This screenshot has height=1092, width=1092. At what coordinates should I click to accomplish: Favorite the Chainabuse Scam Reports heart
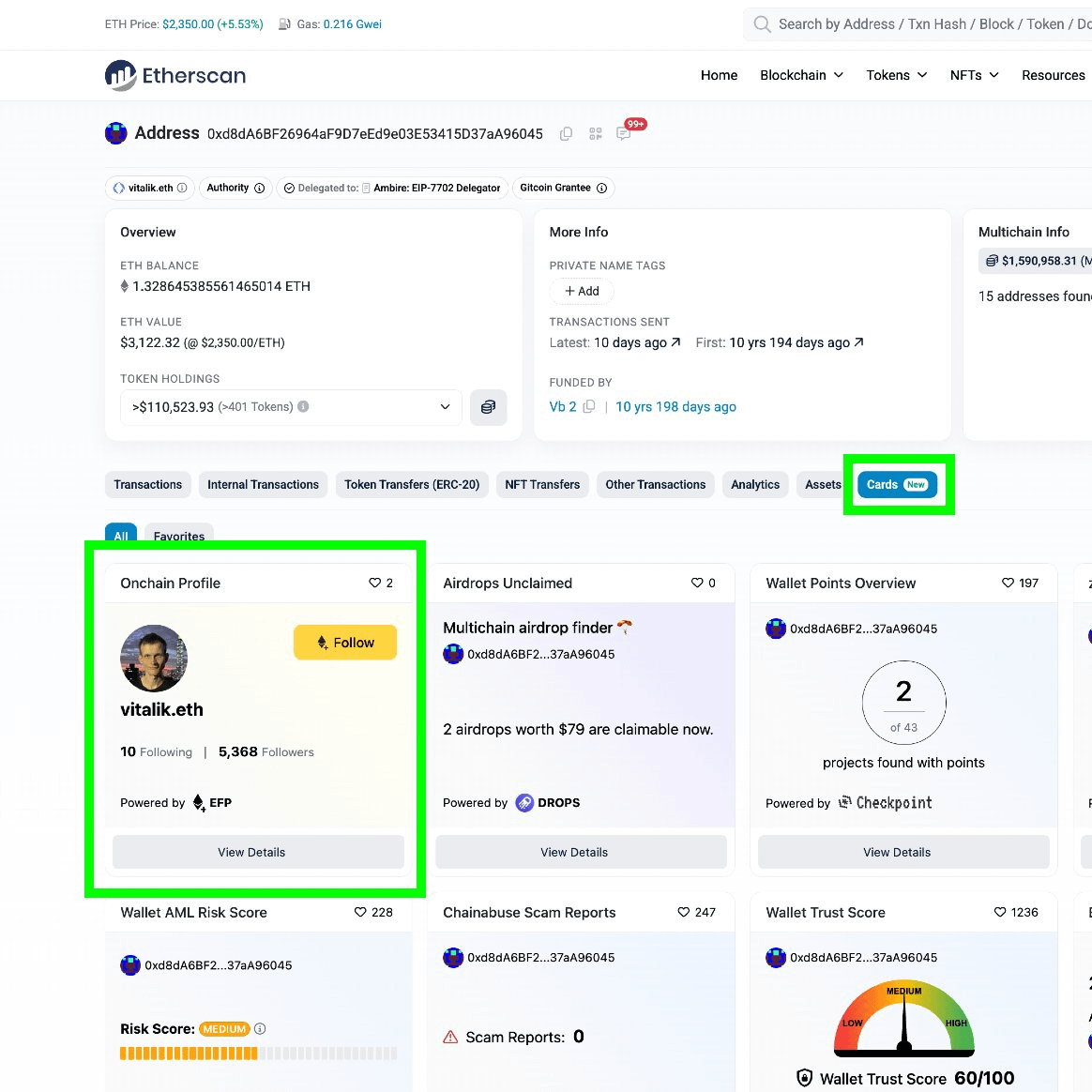(x=683, y=912)
